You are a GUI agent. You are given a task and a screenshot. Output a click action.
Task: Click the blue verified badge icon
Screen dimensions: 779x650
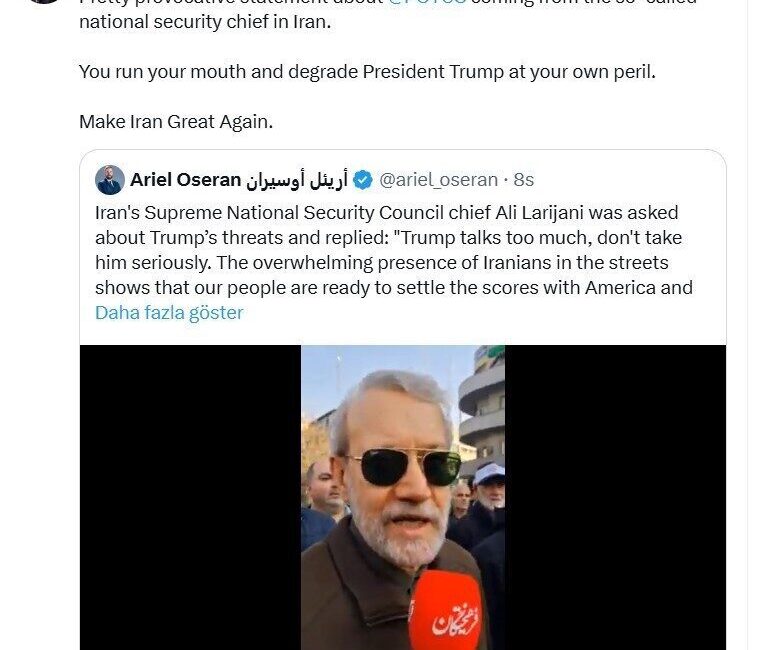tap(363, 180)
